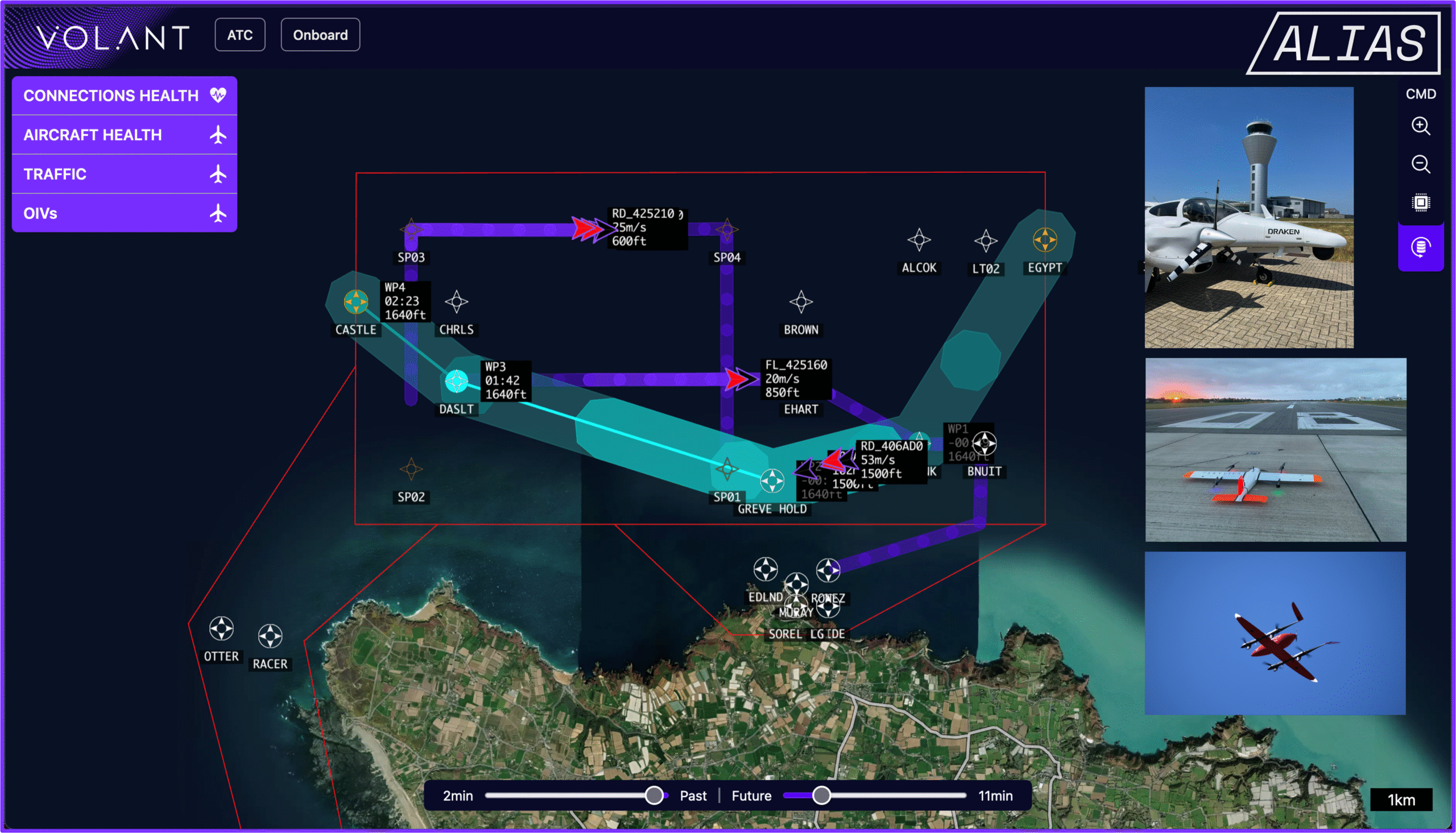Select the RONEZ waypoint marker
This screenshot has width=1456, height=833.
click(828, 570)
